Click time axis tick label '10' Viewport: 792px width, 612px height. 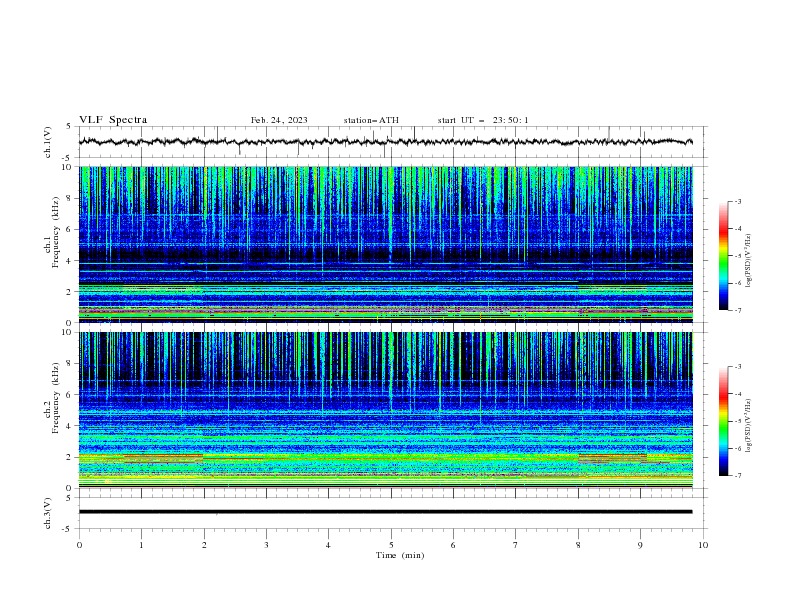(x=703, y=545)
